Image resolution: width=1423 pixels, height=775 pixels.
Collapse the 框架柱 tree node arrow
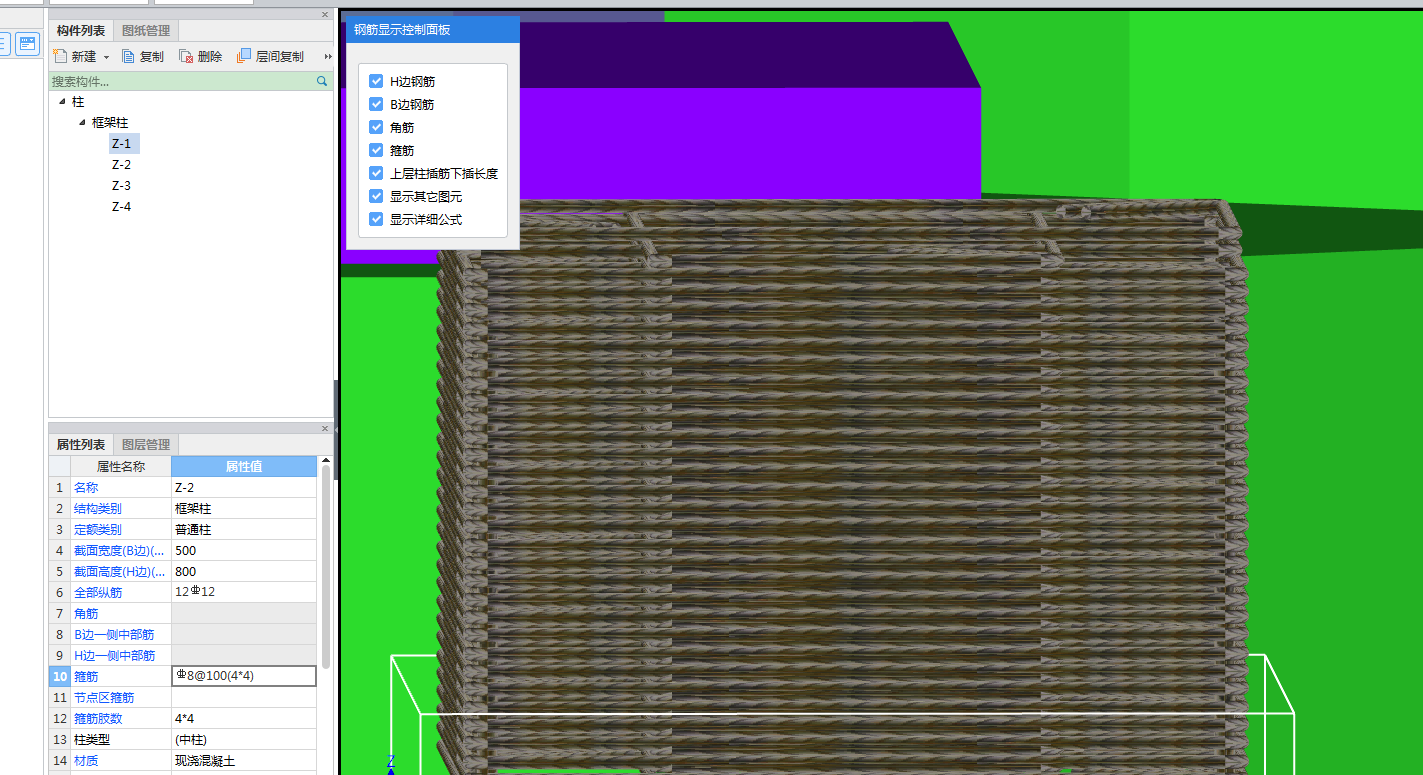(x=82, y=122)
